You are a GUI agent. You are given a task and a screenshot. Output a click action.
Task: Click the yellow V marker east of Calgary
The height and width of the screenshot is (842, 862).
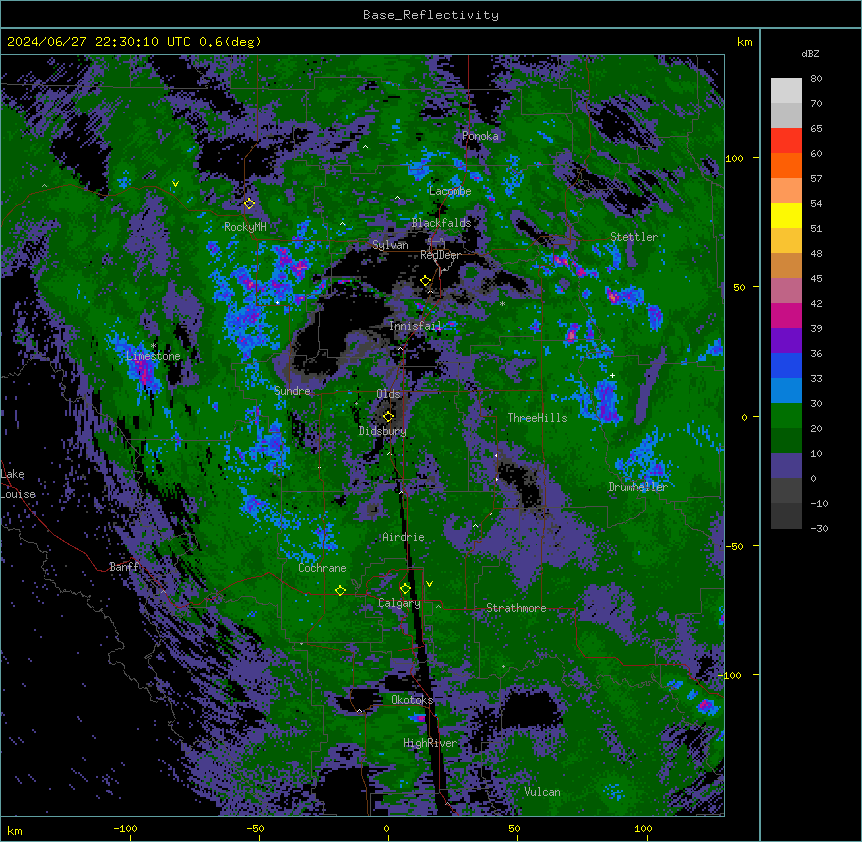[429, 584]
